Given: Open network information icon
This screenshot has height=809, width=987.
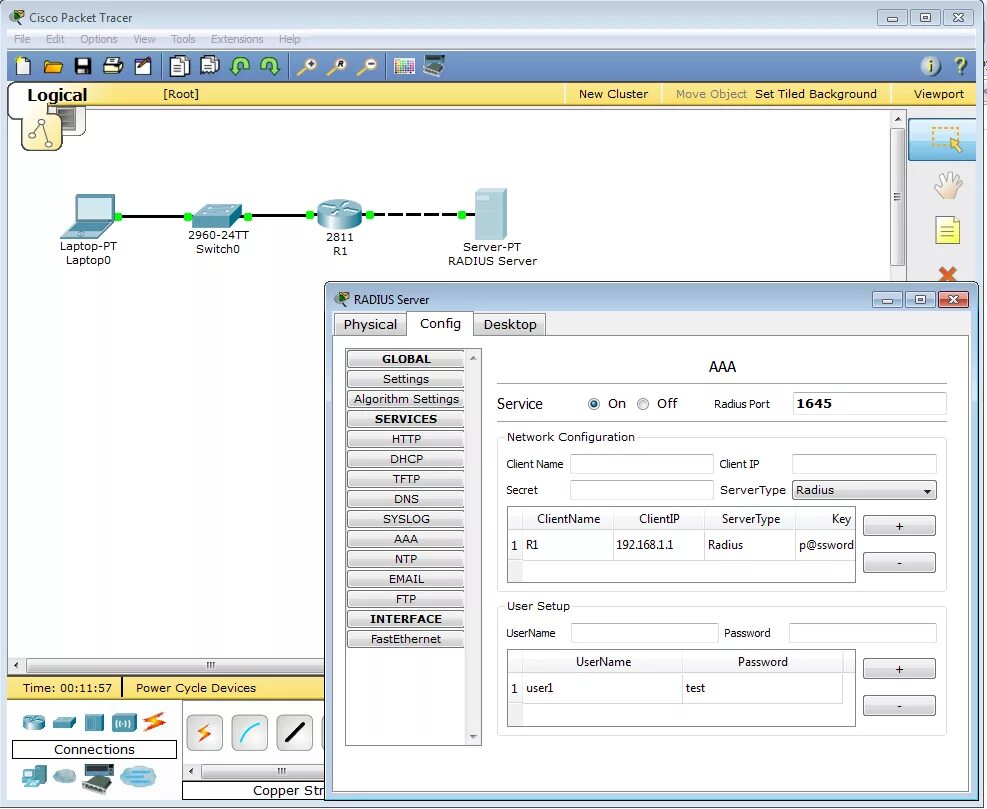Looking at the screenshot, I should point(930,65).
